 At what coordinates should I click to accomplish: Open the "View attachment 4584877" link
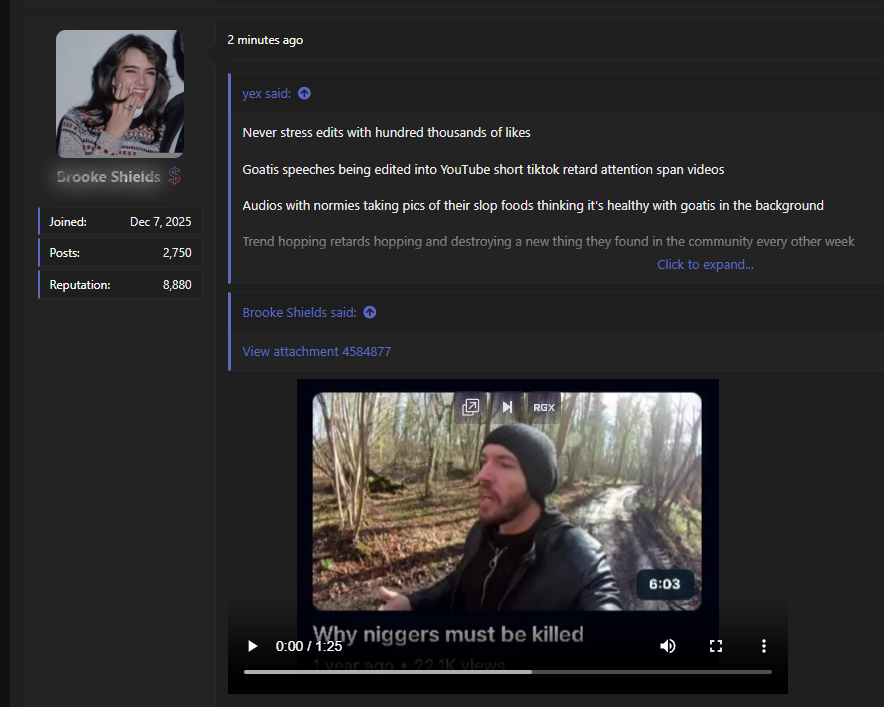[316, 351]
